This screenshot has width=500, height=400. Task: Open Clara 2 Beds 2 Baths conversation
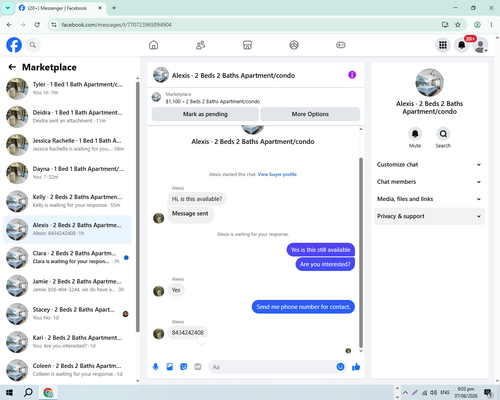[67, 257]
